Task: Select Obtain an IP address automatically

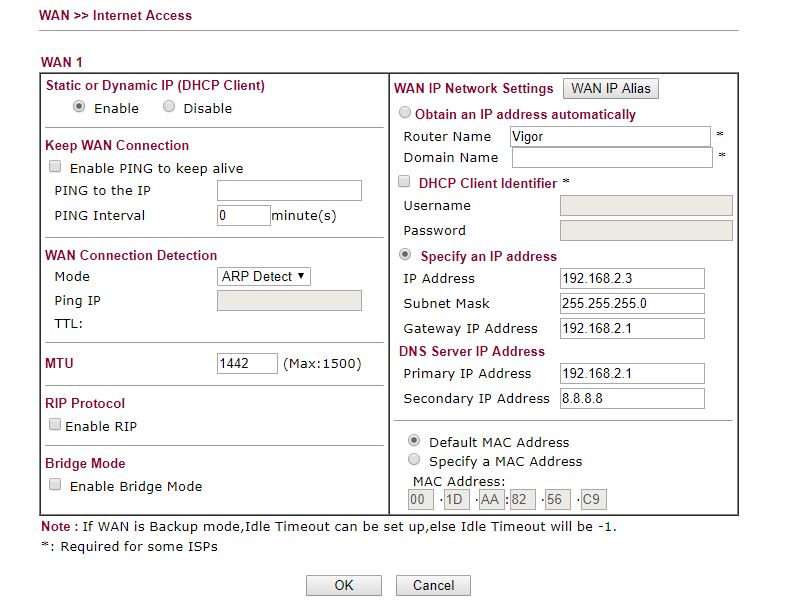Action: [x=405, y=114]
